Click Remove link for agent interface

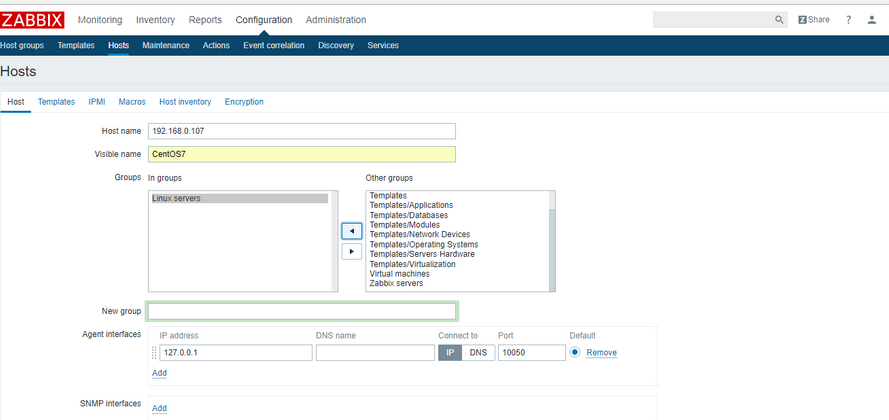(x=602, y=353)
